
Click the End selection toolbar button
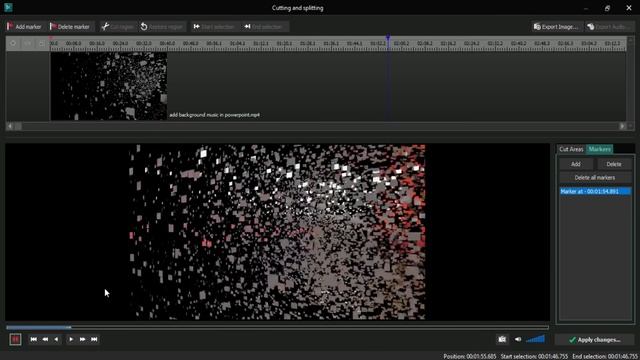point(264,27)
